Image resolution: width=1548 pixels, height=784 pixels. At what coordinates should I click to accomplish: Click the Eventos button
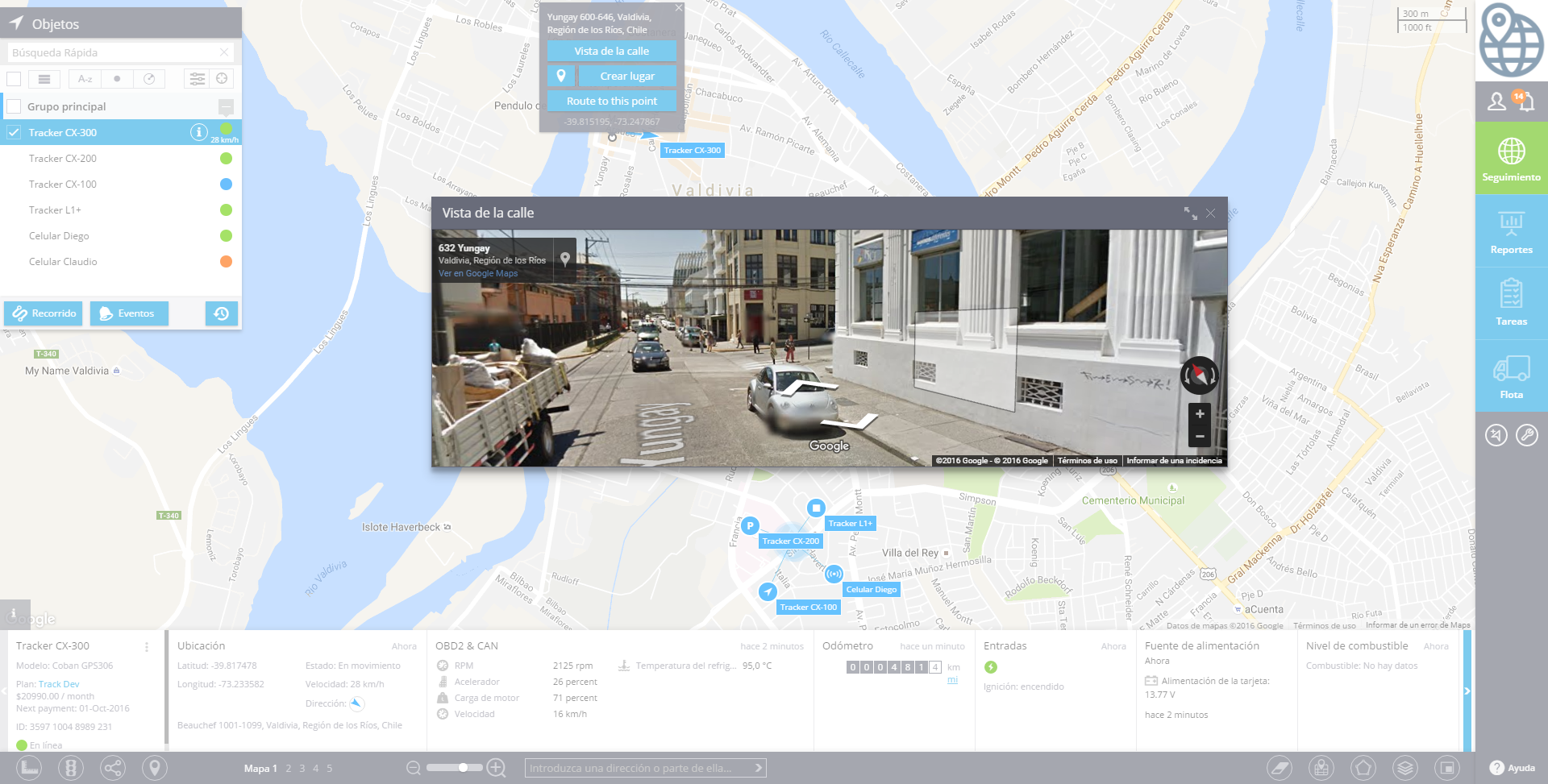129,313
